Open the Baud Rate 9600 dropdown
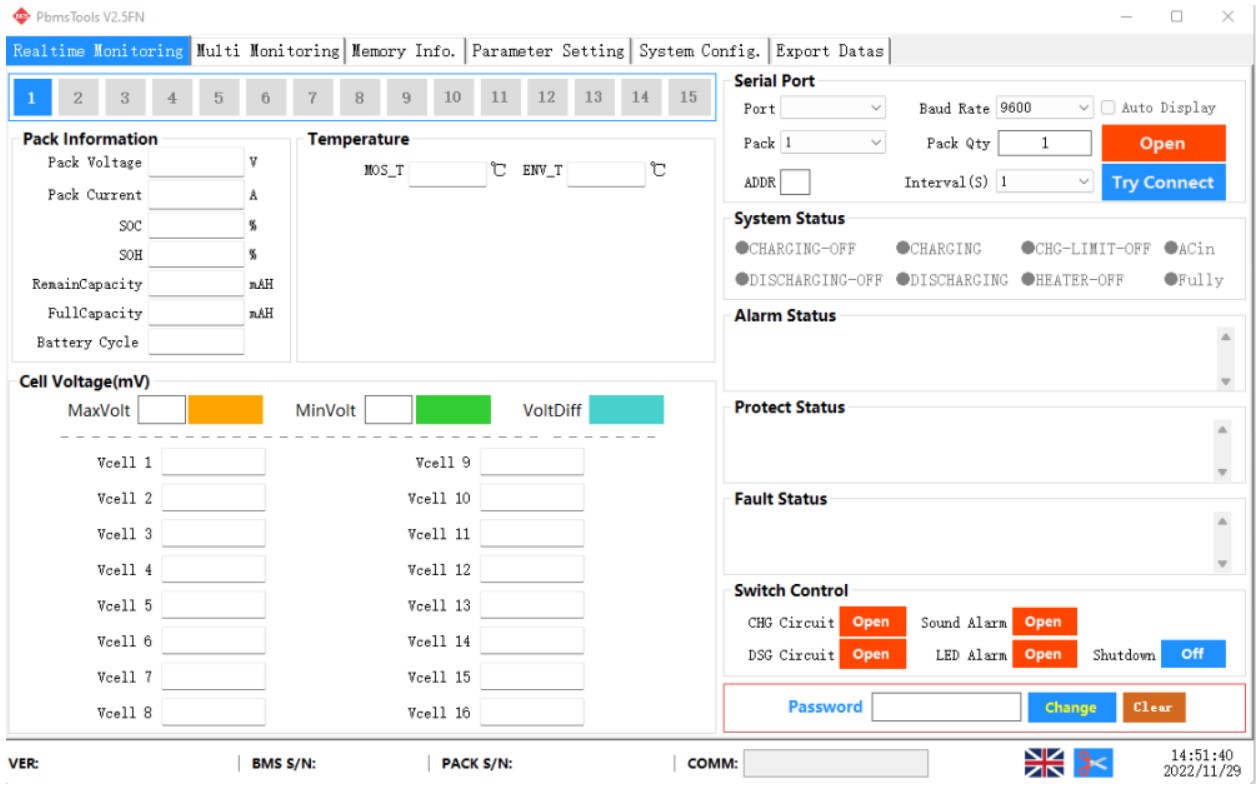Image resolution: width=1260 pixels, height=796 pixels. pyautogui.click(x=1045, y=108)
